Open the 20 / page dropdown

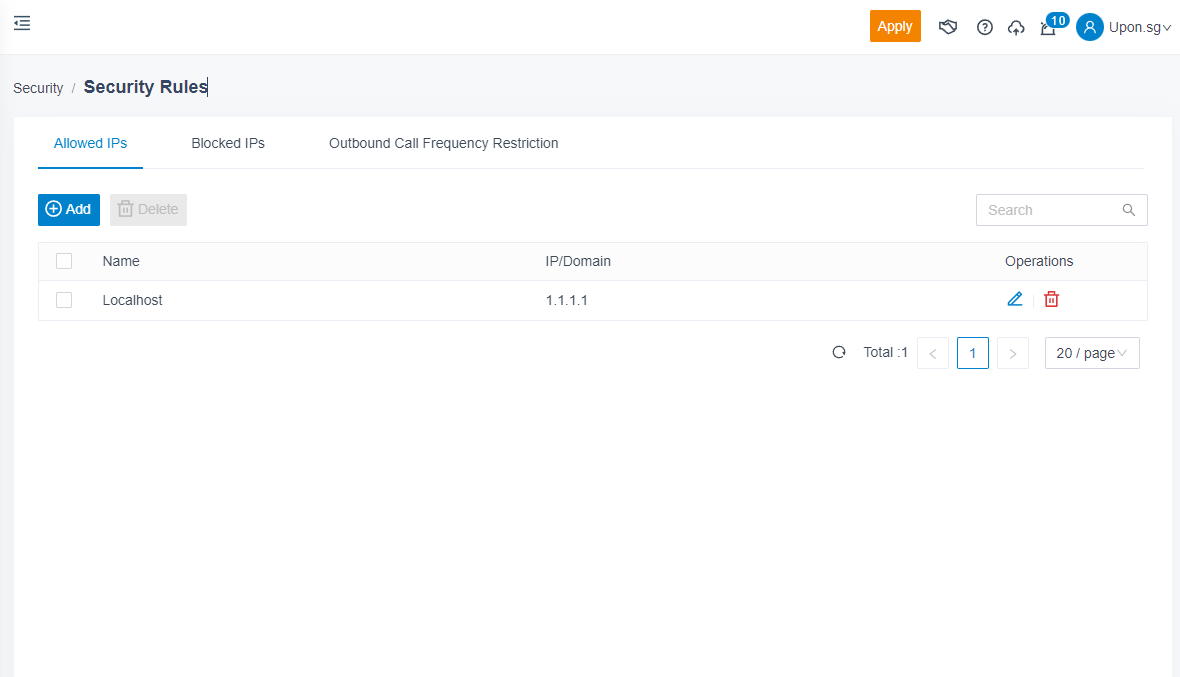click(x=1091, y=353)
